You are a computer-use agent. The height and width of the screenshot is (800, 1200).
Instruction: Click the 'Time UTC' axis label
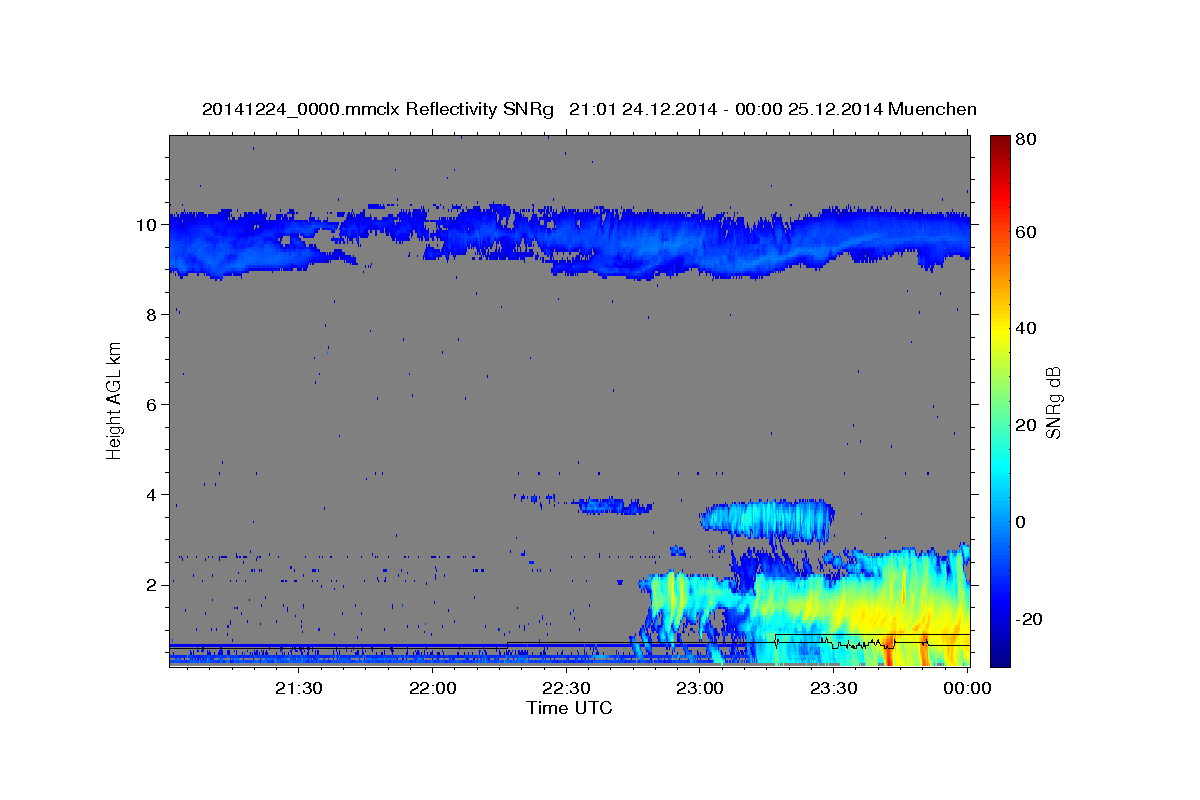click(x=569, y=708)
